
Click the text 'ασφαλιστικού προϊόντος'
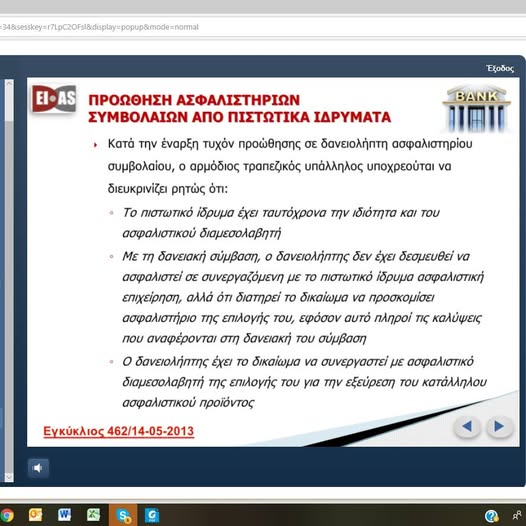tap(188, 403)
